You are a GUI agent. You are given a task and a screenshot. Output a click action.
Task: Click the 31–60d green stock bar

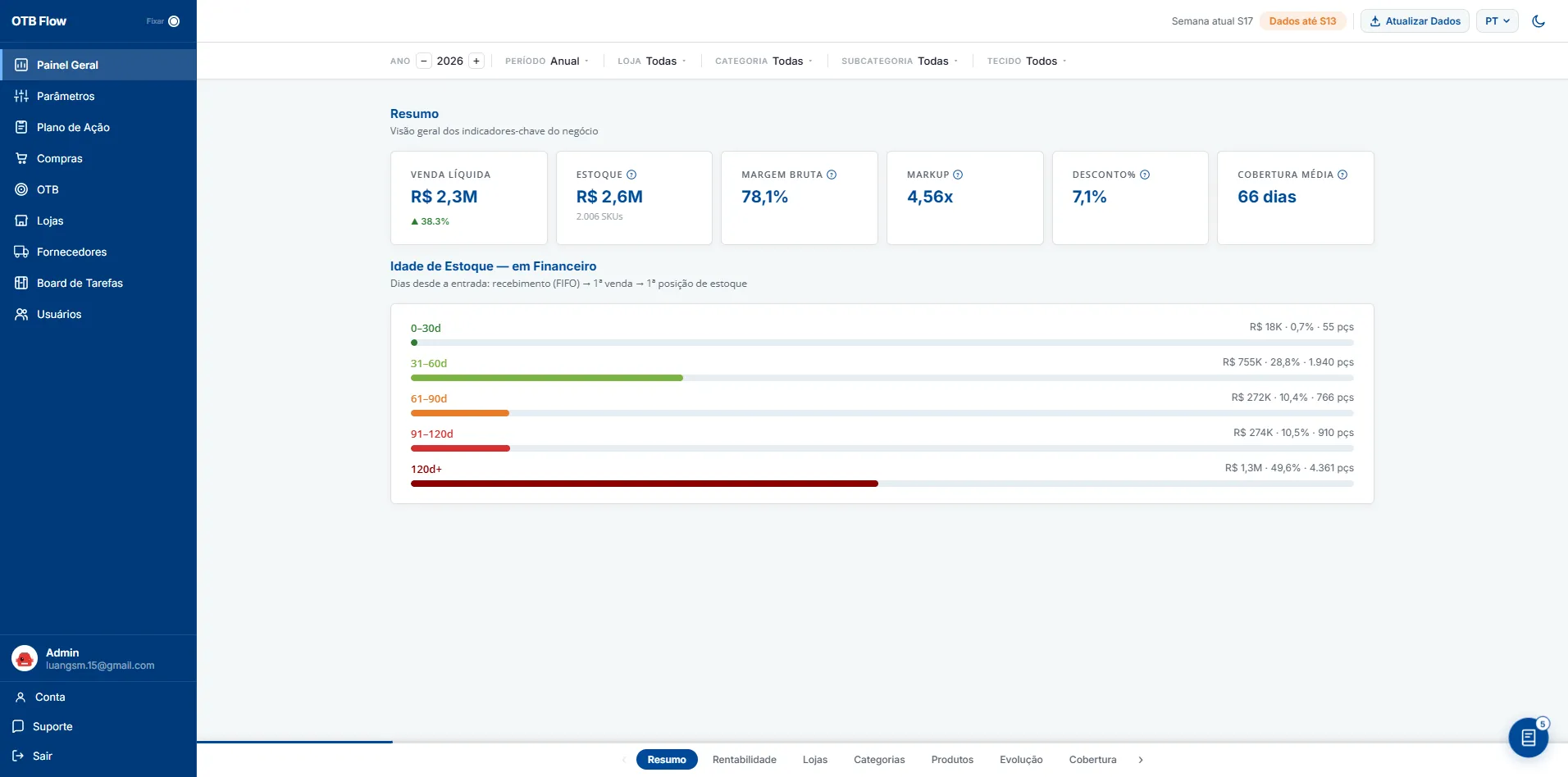point(547,378)
